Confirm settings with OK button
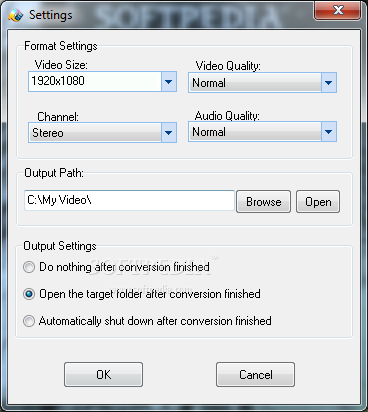Screen dimensions: 368x412 click(x=103, y=375)
